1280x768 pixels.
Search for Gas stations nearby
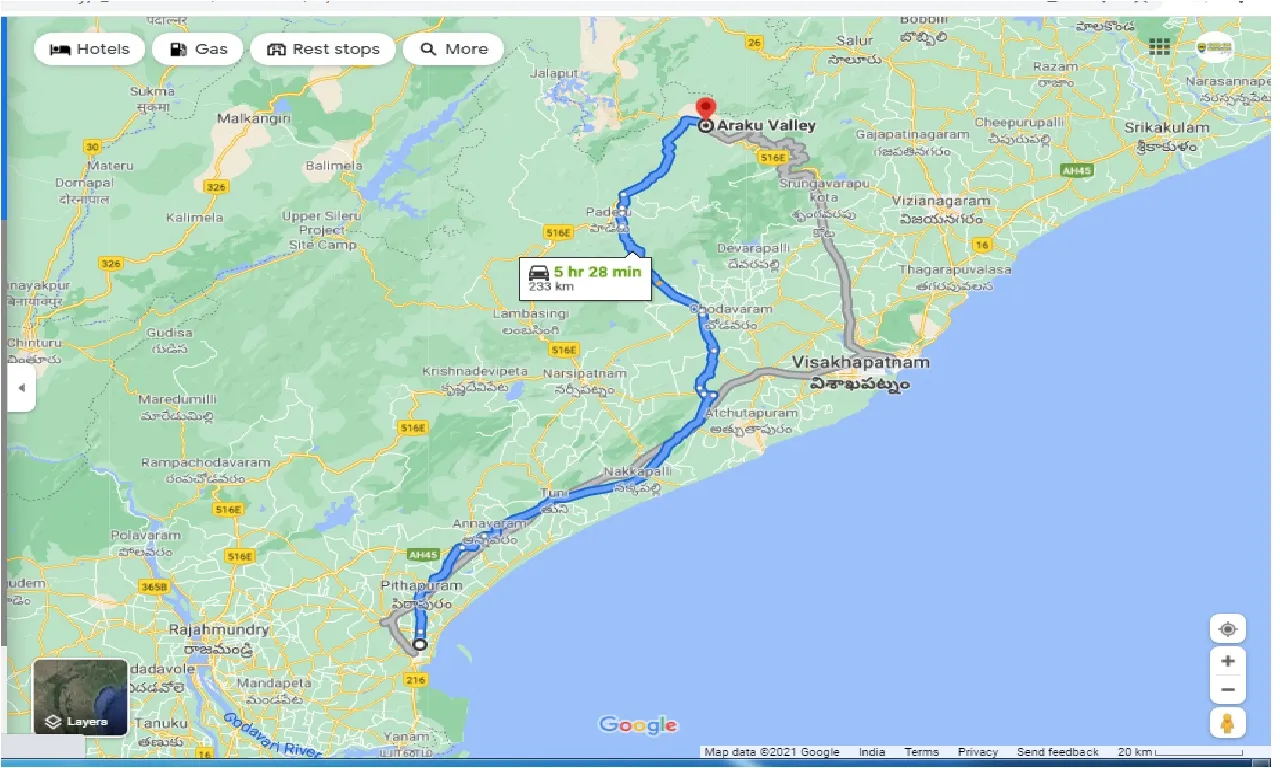click(x=198, y=49)
